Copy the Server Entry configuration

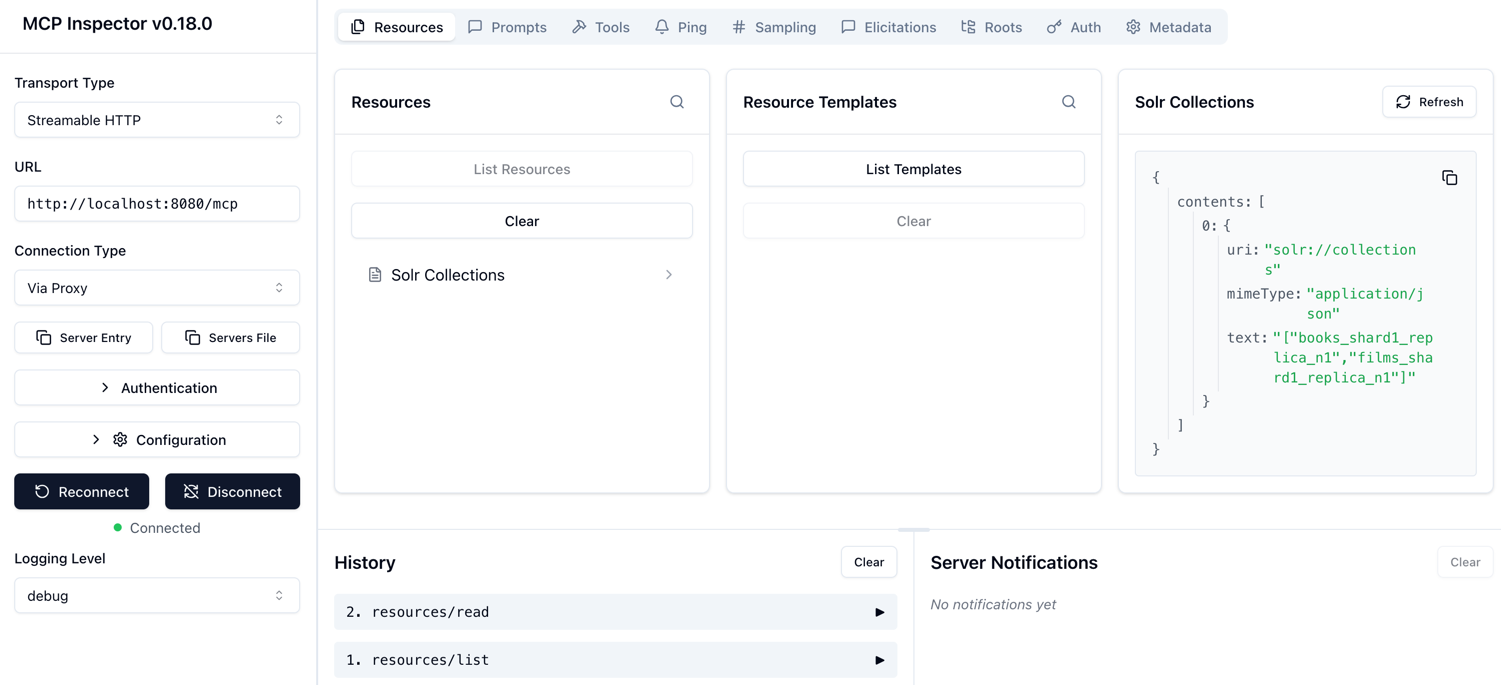[84, 337]
